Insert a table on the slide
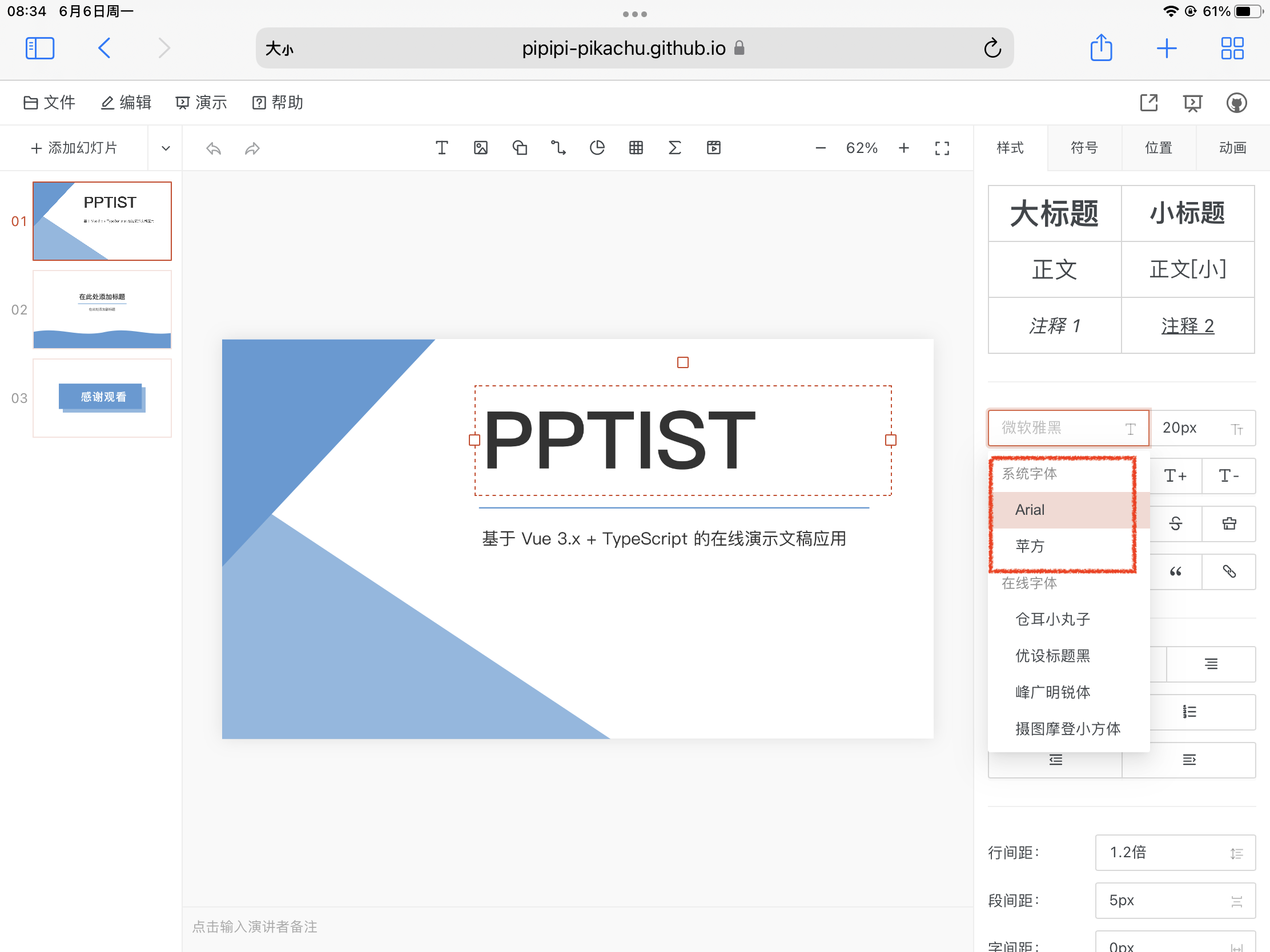Image resolution: width=1270 pixels, height=952 pixels. click(x=636, y=147)
